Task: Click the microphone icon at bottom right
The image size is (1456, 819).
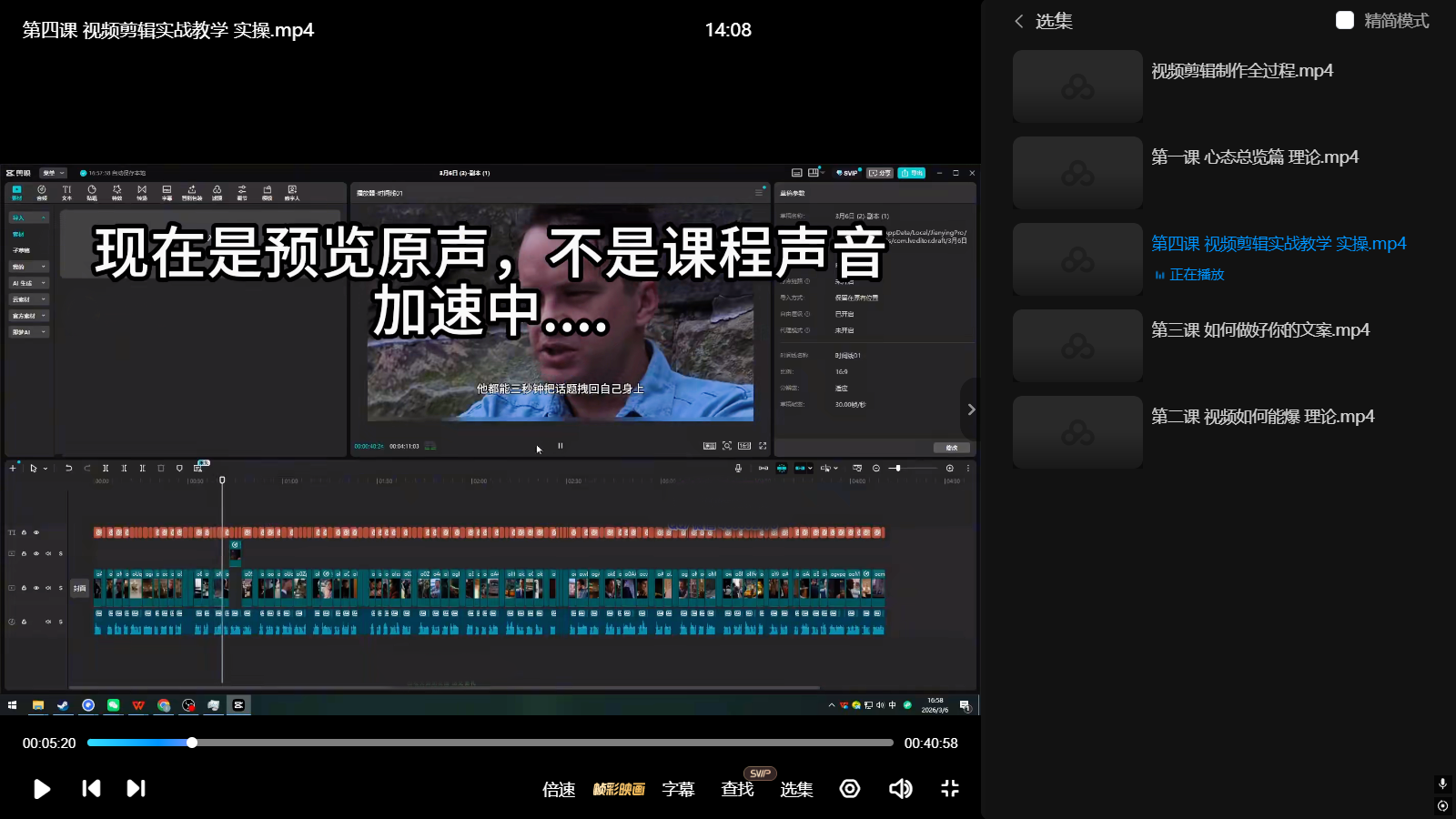Action: (1442, 784)
